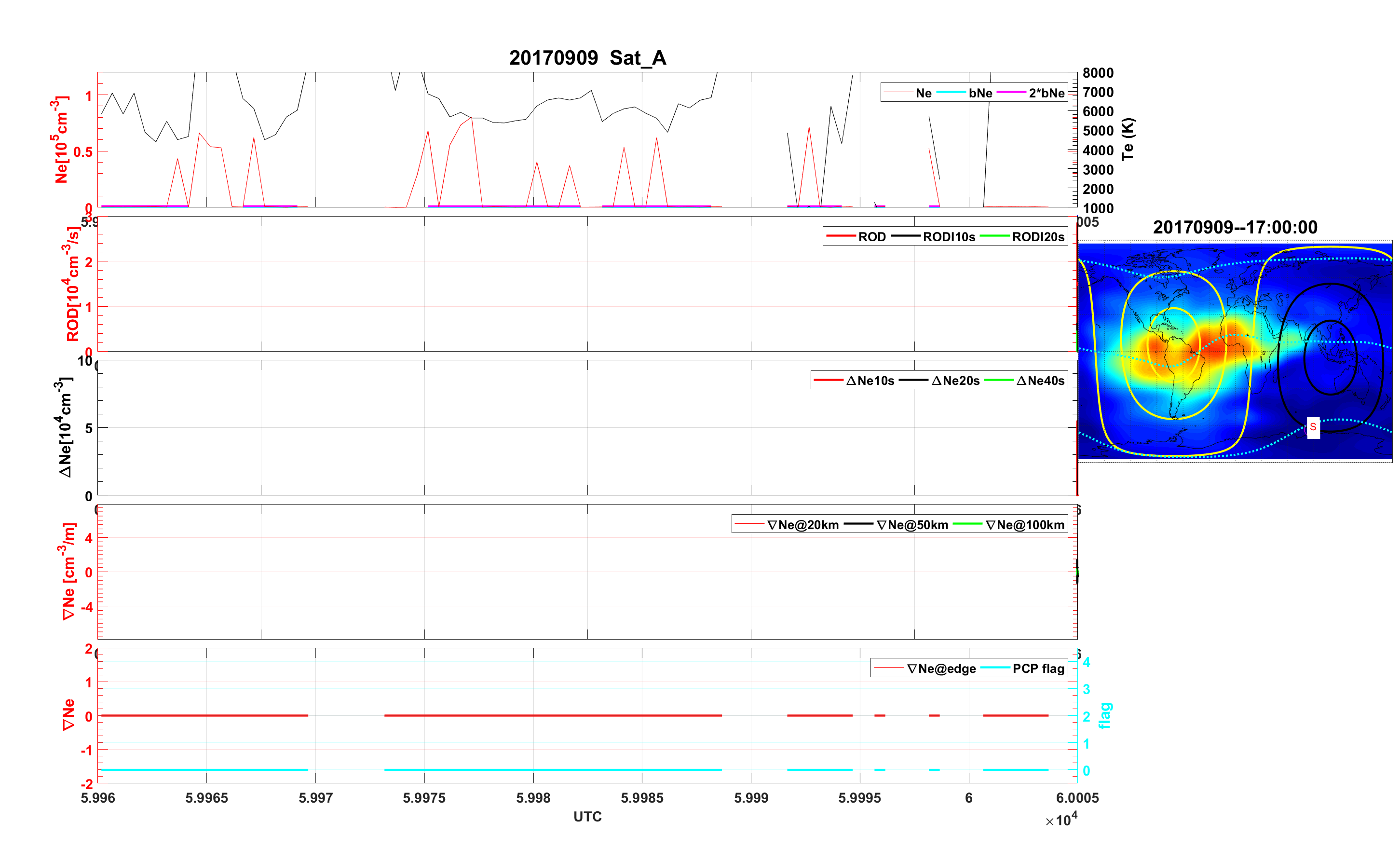Click the 5.998 tick on the UTC axis
Image resolution: width=1400 pixels, height=847 pixels.
coord(533,797)
